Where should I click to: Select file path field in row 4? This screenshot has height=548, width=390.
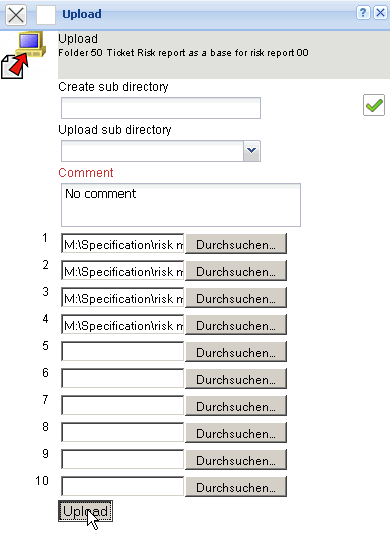pyautogui.click(x=123, y=325)
